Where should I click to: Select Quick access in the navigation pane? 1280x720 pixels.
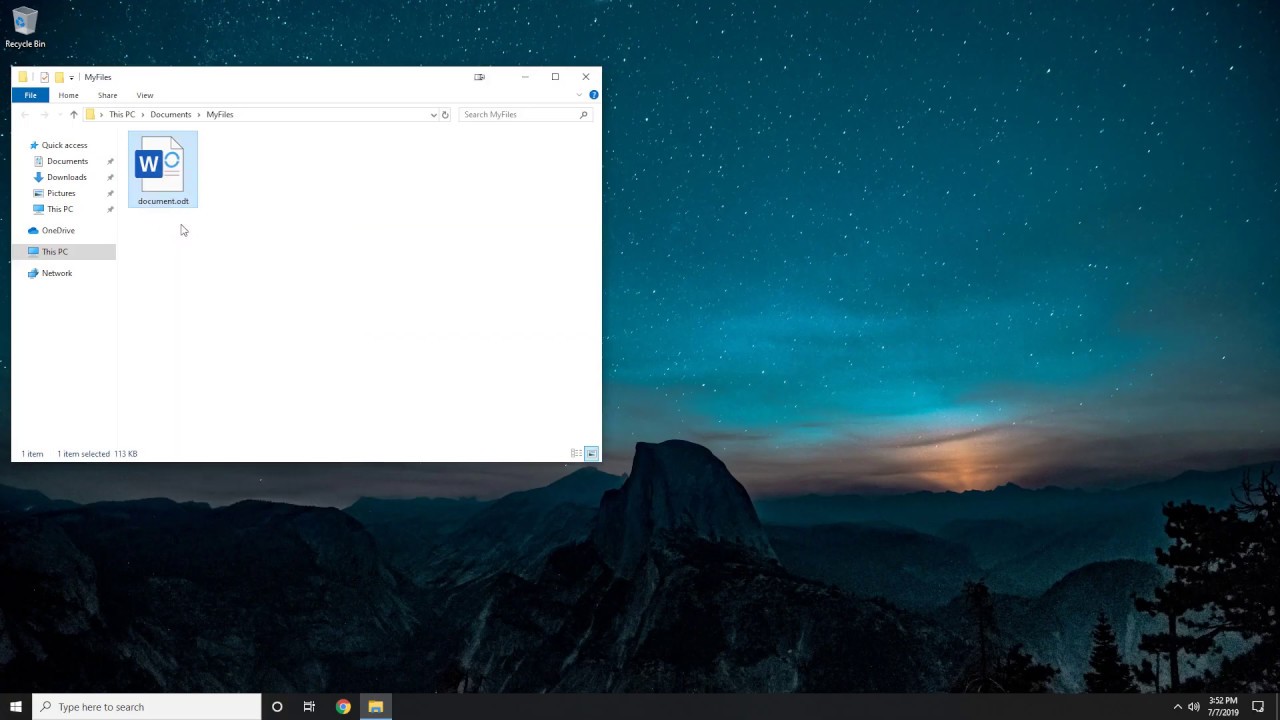click(x=64, y=145)
